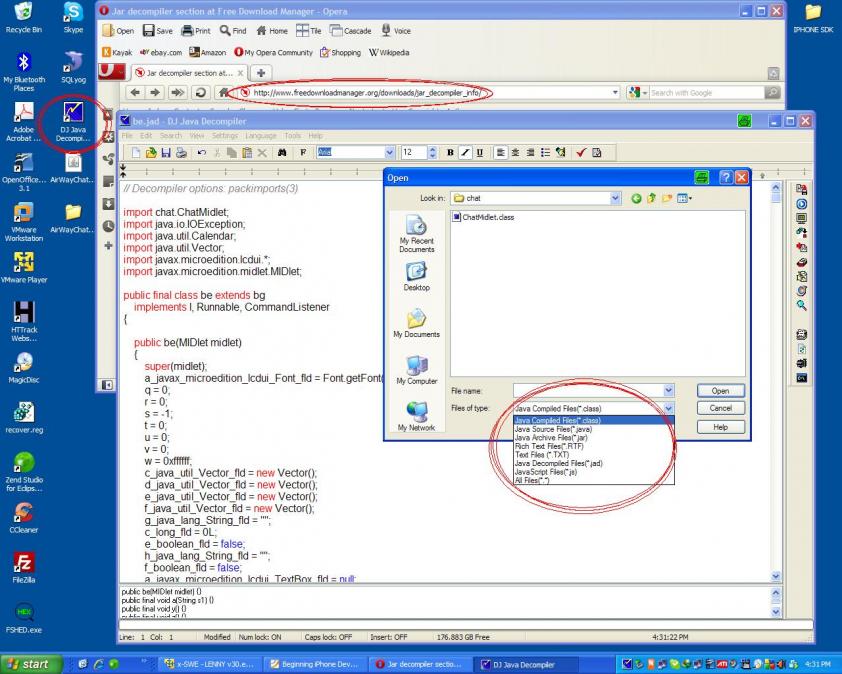Click the Undo icon in decompiler toolbar
Screen dimensions: 842x674
point(202,153)
